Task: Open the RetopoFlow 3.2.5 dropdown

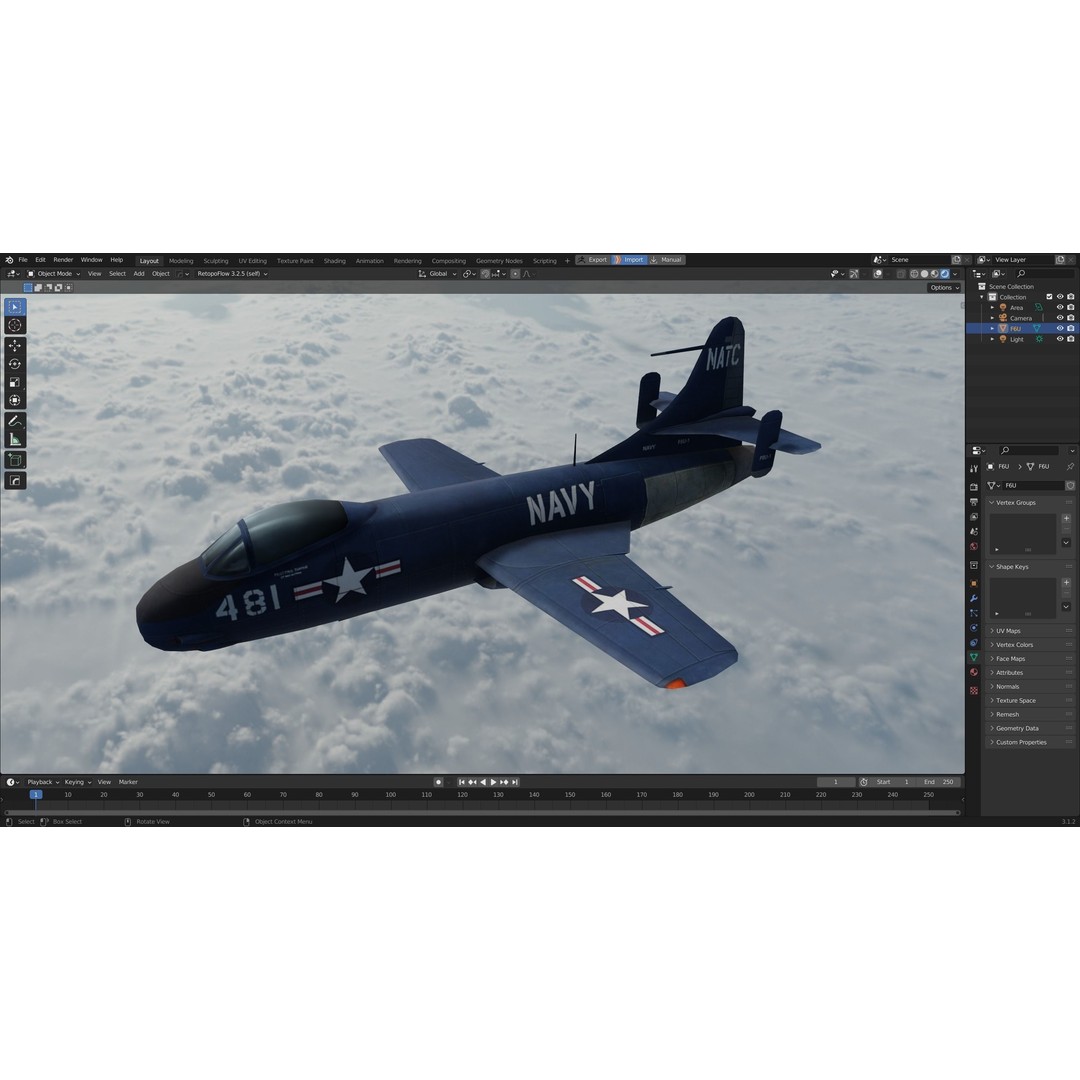Action: (232, 273)
